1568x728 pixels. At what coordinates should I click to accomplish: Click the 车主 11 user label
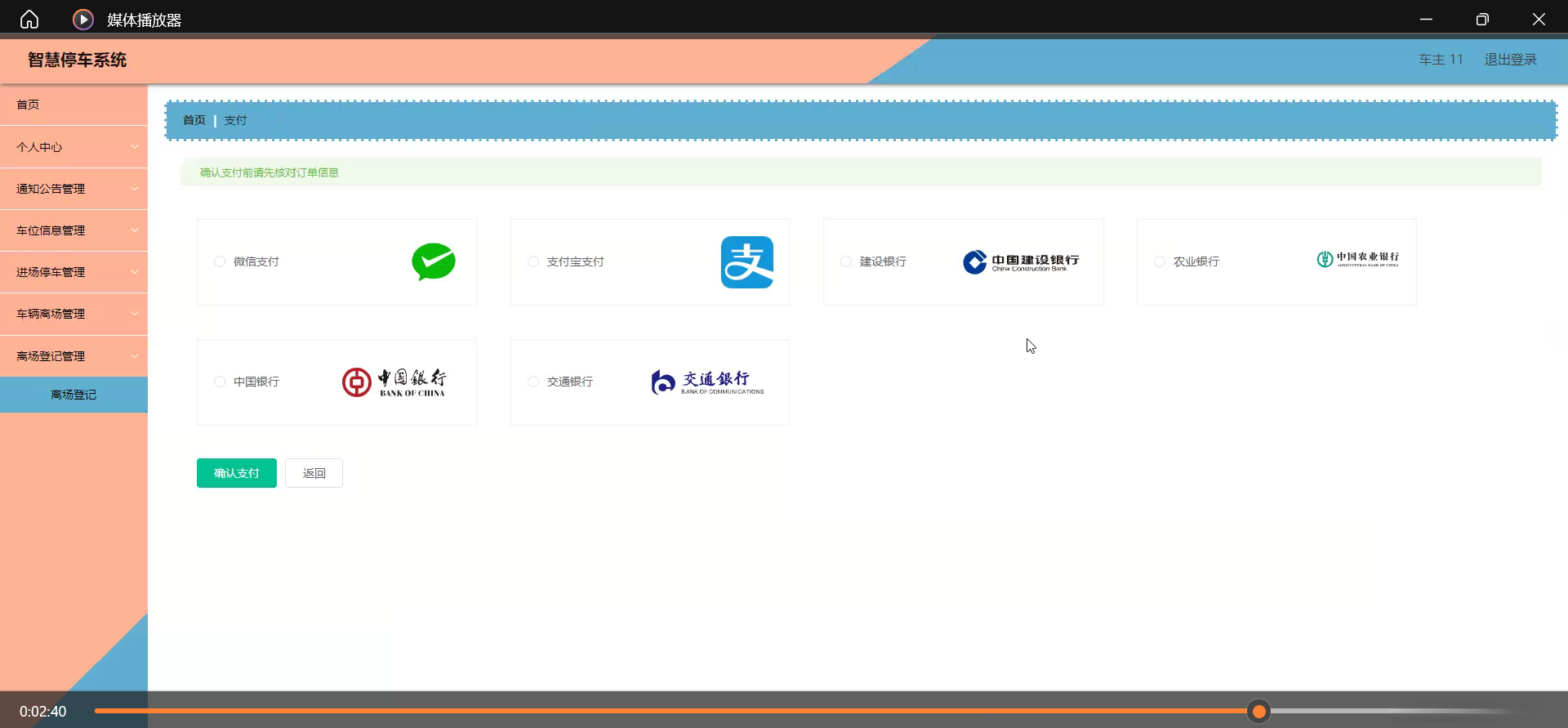pos(1441,60)
